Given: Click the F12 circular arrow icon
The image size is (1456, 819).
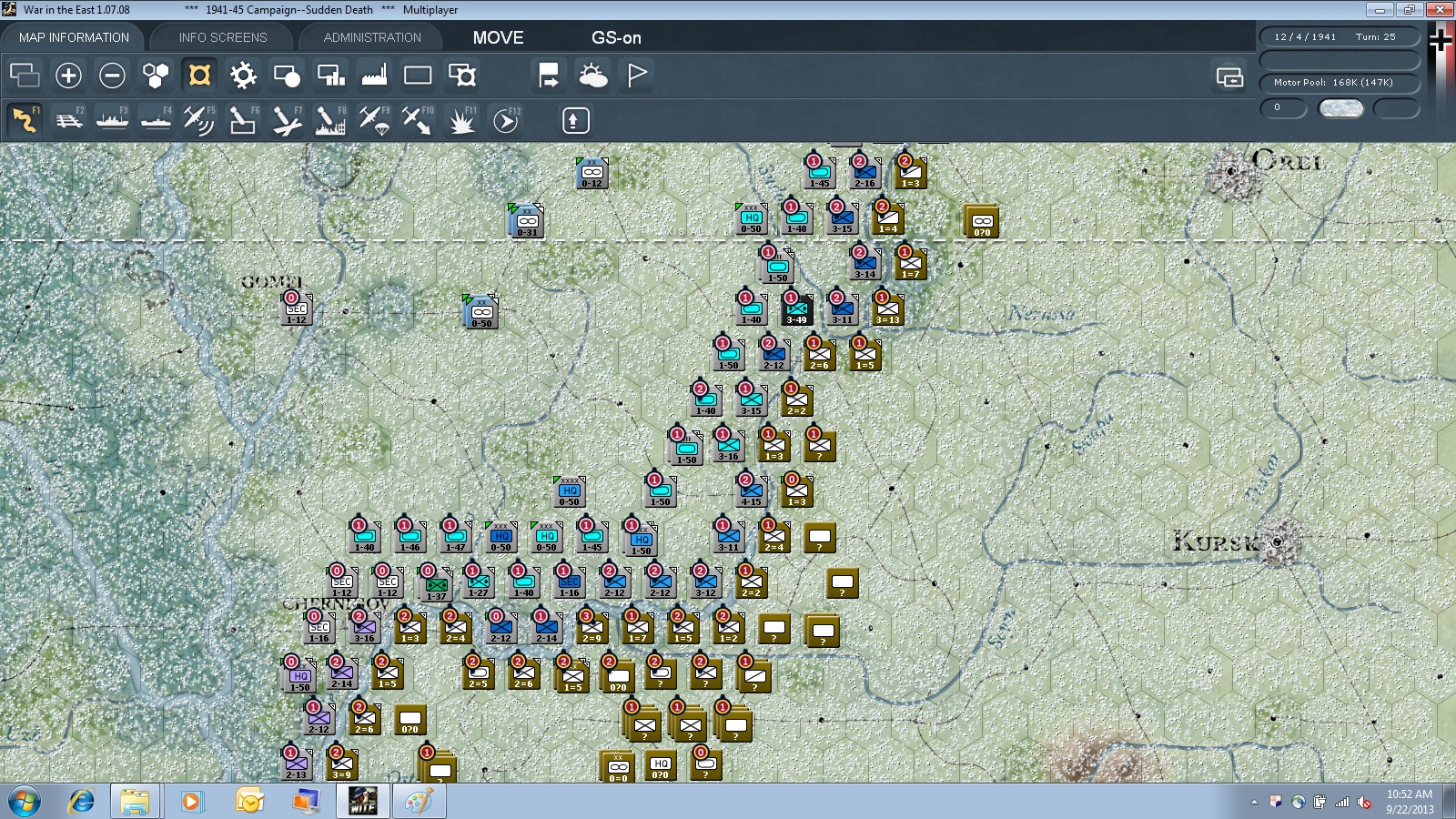Looking at the screenshot, I should click(505, 120).
